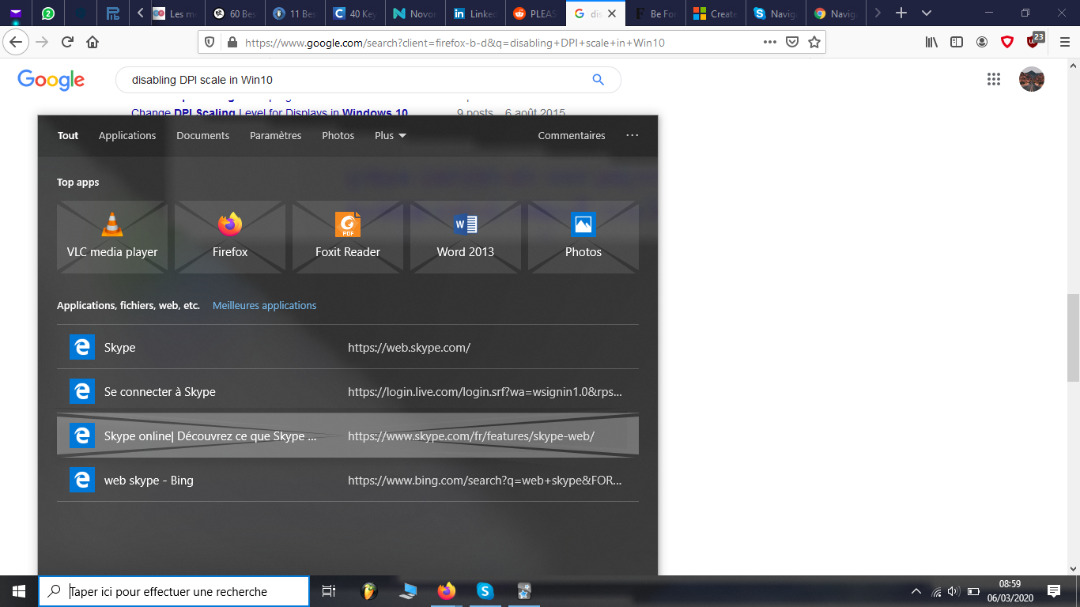Expand the Plus filter dropdown
This screenshot has width=1080, height=607.
click(390, 135)
